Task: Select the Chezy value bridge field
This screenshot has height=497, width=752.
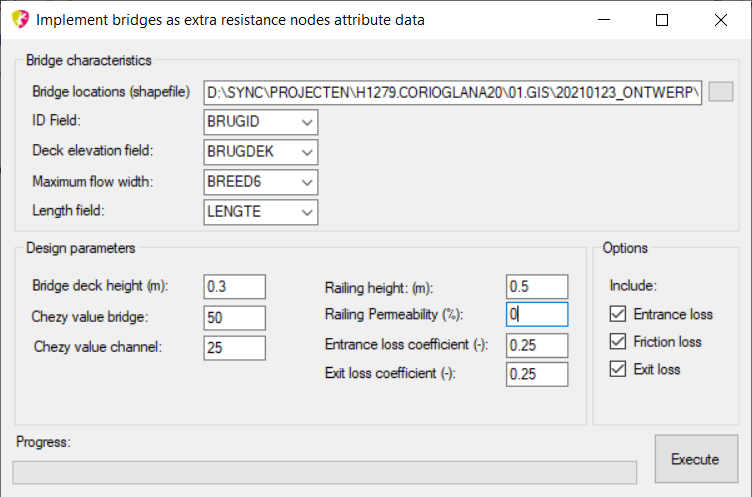Action: click(x=234, y=318)
